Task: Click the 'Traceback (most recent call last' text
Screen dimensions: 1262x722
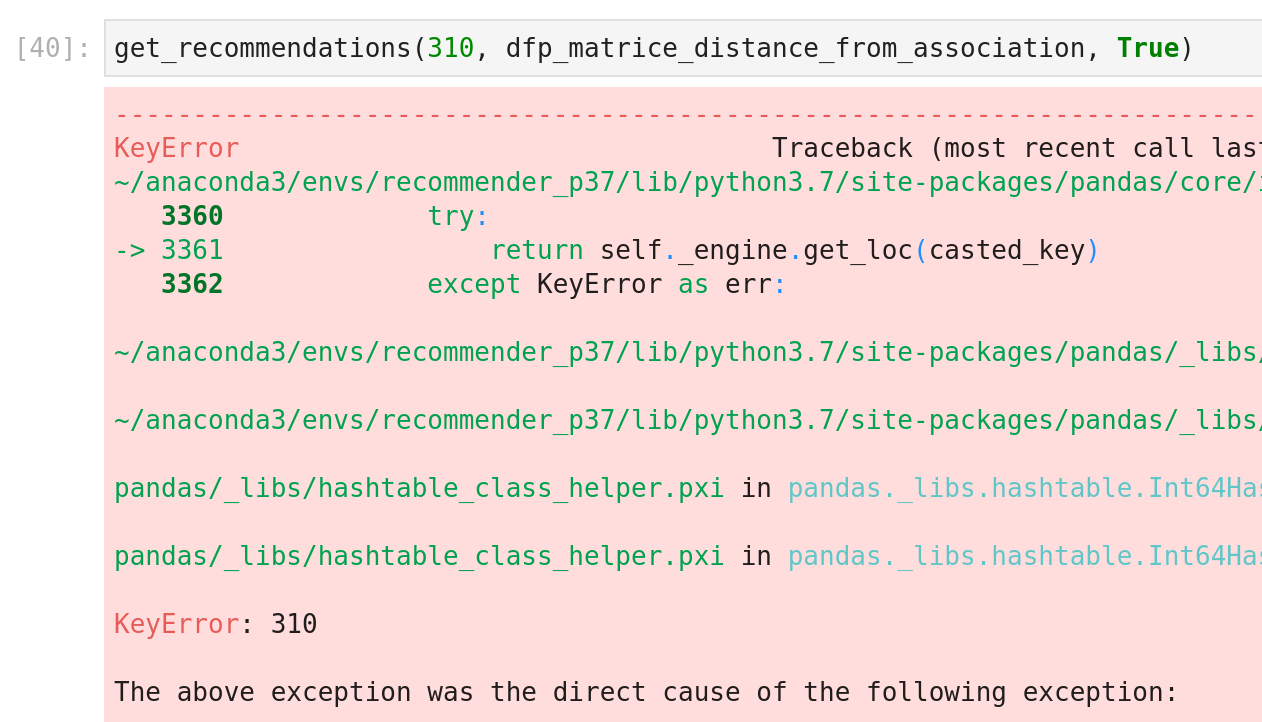Action: 1015,149
